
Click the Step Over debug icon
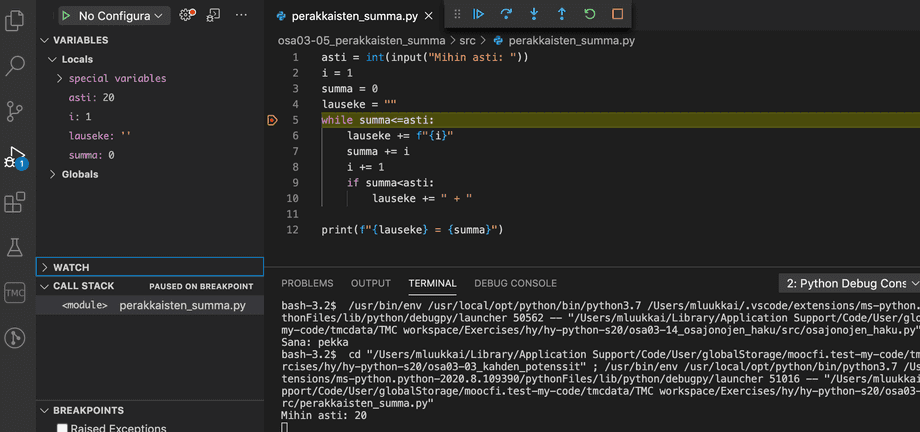pyautogui.click(x=507, y=14)
